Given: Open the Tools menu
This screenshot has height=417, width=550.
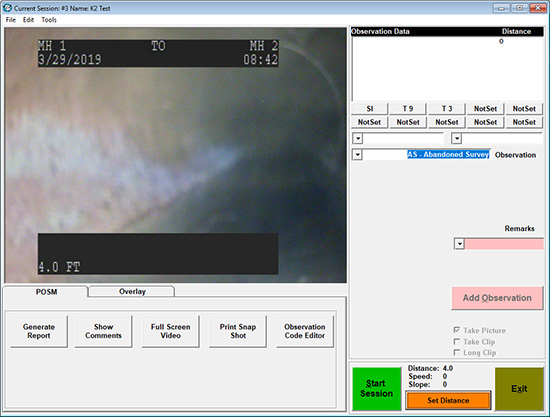Looking at the screenshot, I should (x=49, y=20).
